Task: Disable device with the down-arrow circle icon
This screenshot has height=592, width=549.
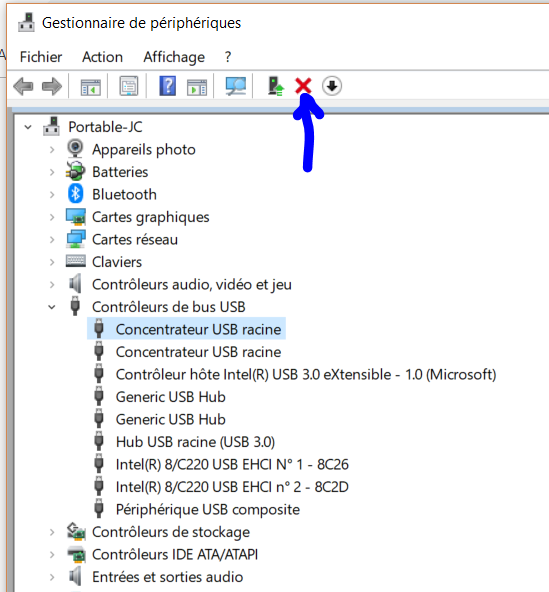Action: (x=332, y=86)
